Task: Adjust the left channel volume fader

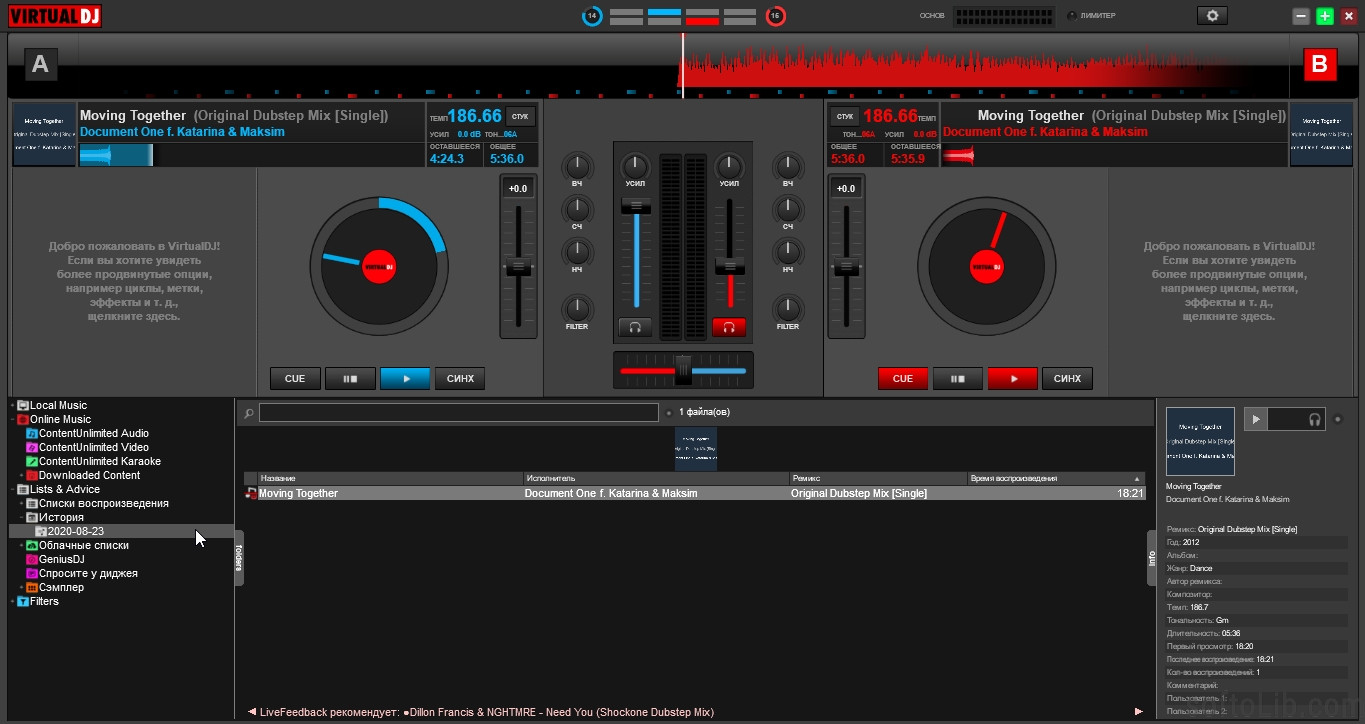Action: (636, 205)
